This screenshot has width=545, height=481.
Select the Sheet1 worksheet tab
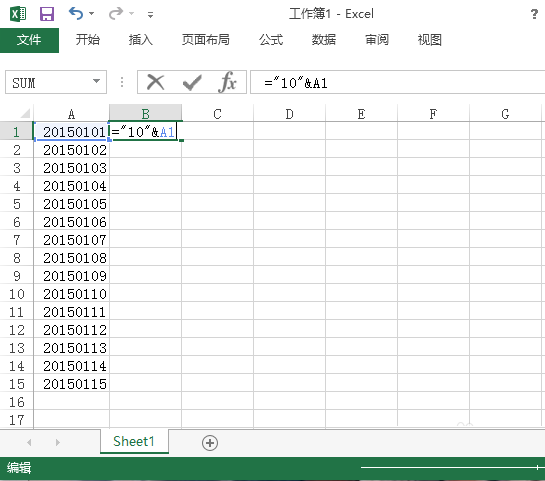click(x=134, y=441)
